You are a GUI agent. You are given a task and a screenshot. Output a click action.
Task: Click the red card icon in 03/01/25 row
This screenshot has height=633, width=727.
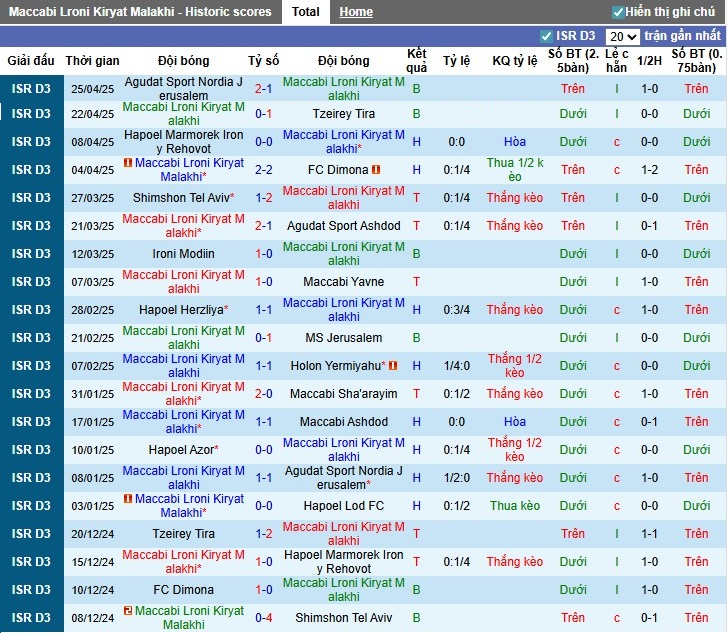(x=128, y=499)
